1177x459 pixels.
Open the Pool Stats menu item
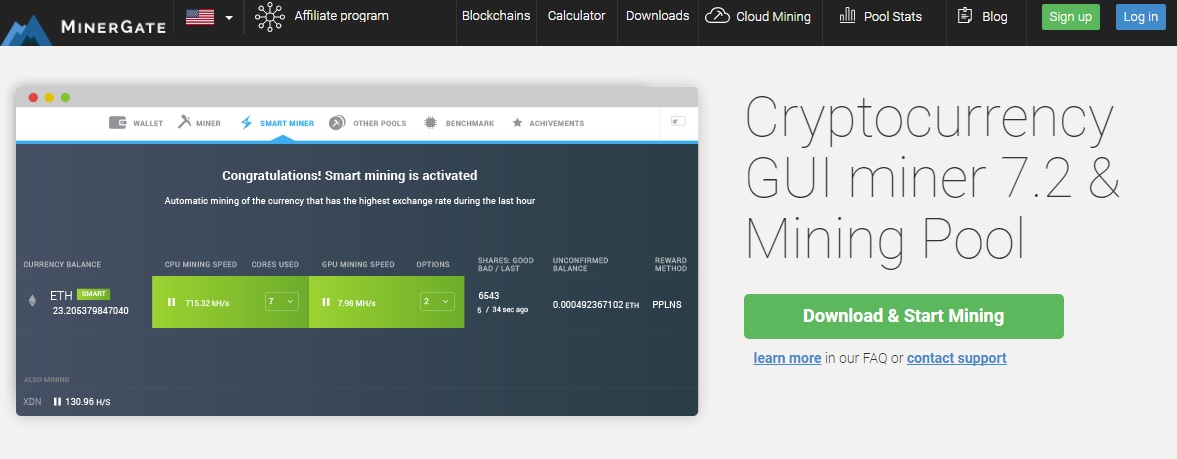pyautogui.click(x=893, y=17)
